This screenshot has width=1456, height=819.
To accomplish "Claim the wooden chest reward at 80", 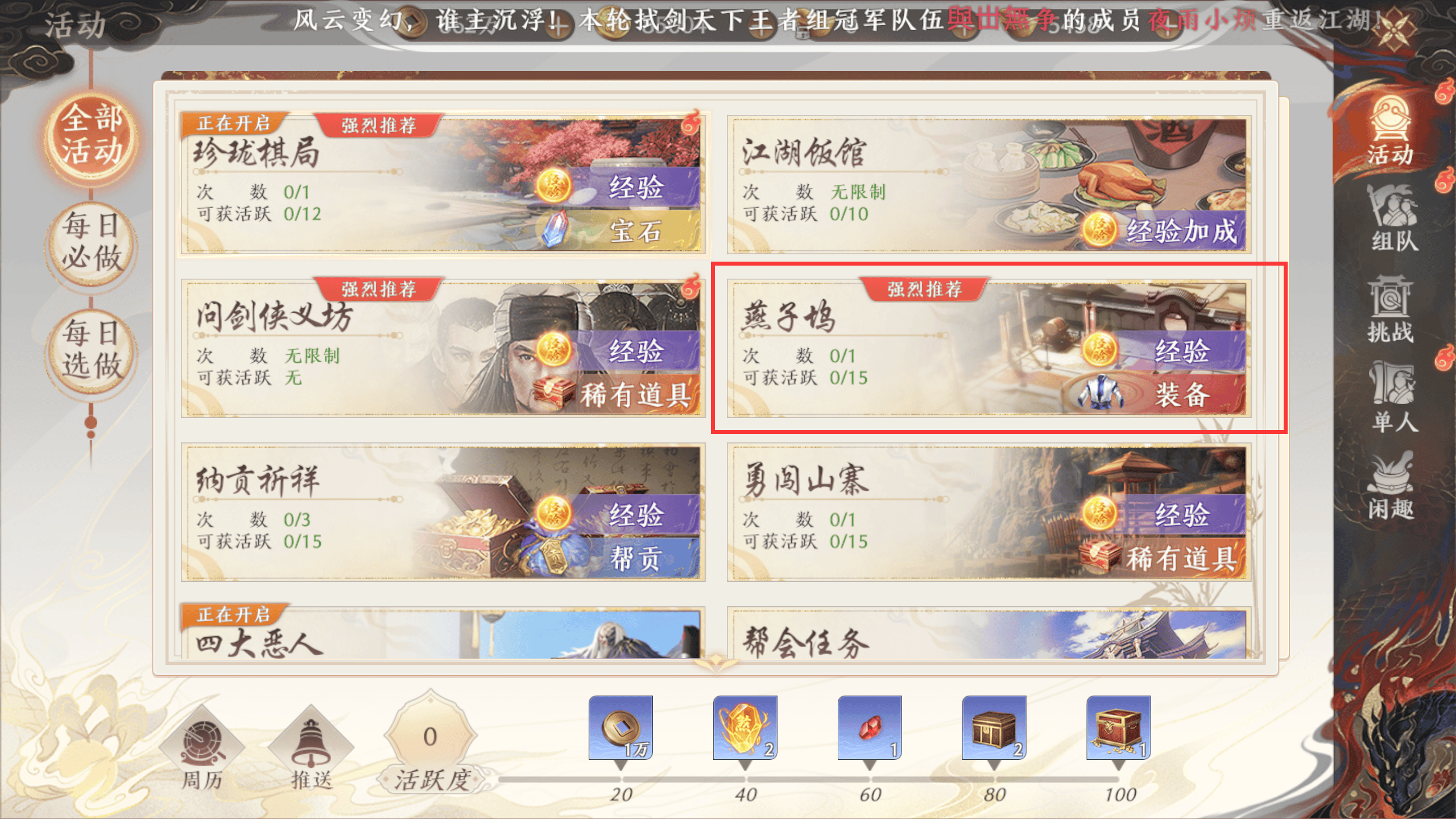I will [994, 728].
